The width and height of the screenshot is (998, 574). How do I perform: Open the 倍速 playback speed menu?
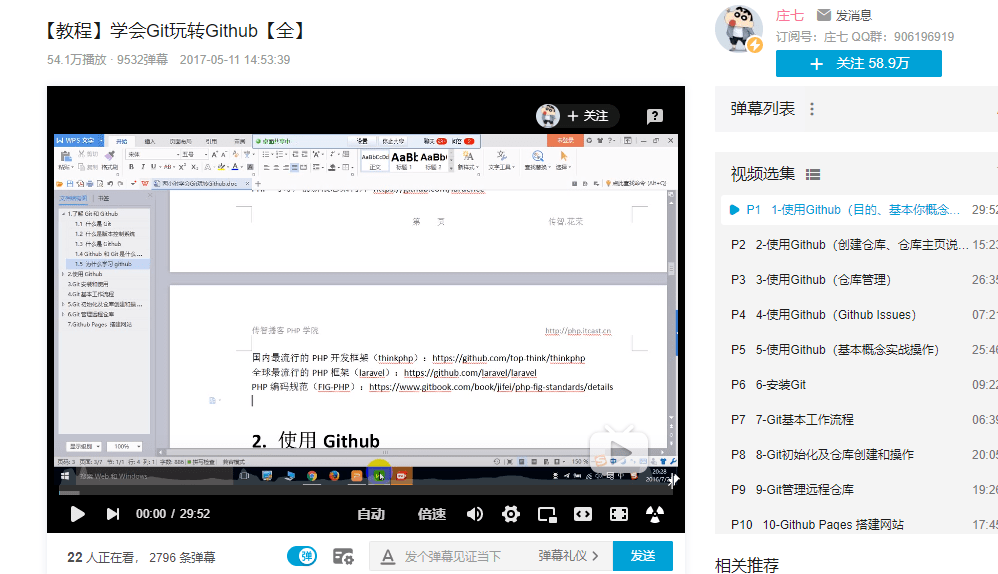(432, 514)
